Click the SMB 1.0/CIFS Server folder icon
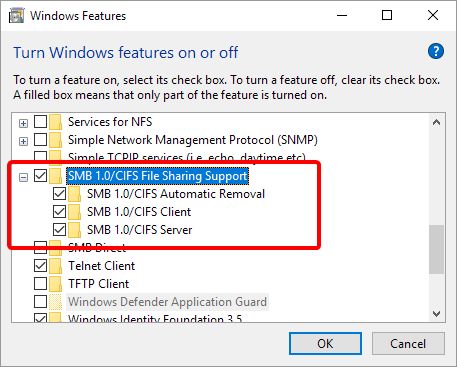The height and width of the screenshot is (367, 457). coord(75,230)
